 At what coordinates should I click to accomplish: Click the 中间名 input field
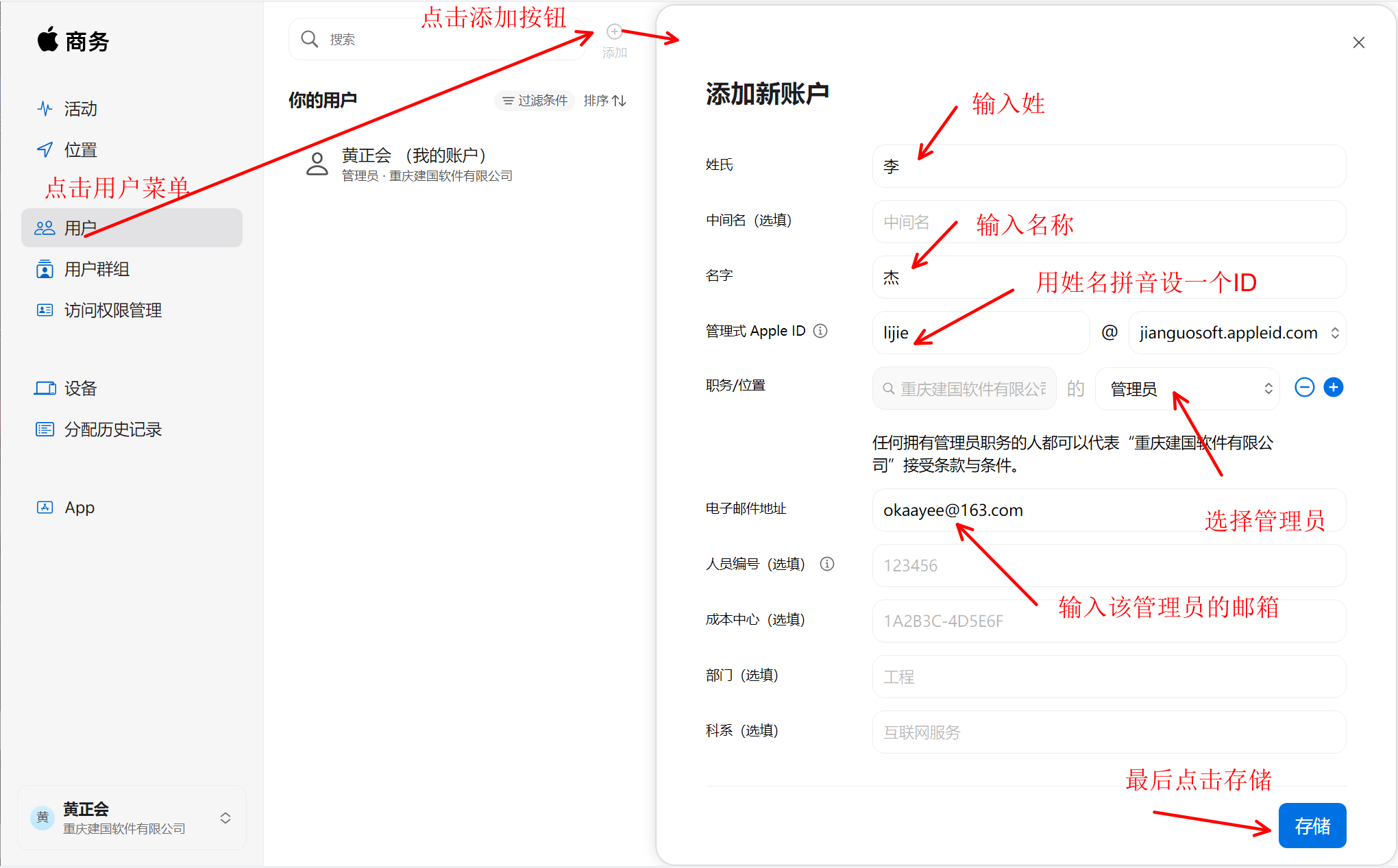point(1109,221)
